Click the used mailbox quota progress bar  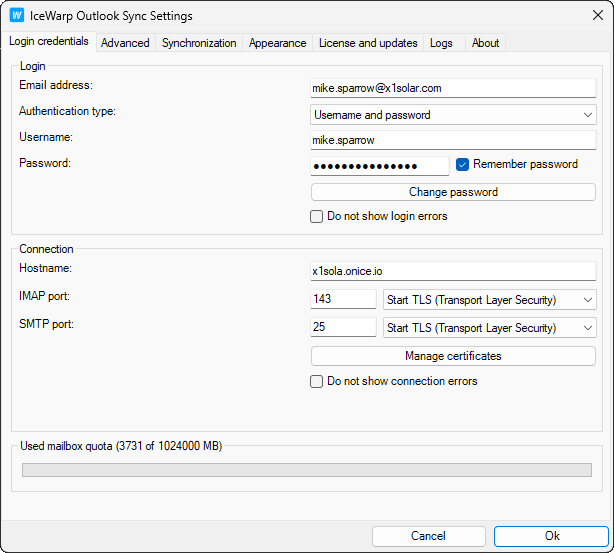click(x=306, y=468)
